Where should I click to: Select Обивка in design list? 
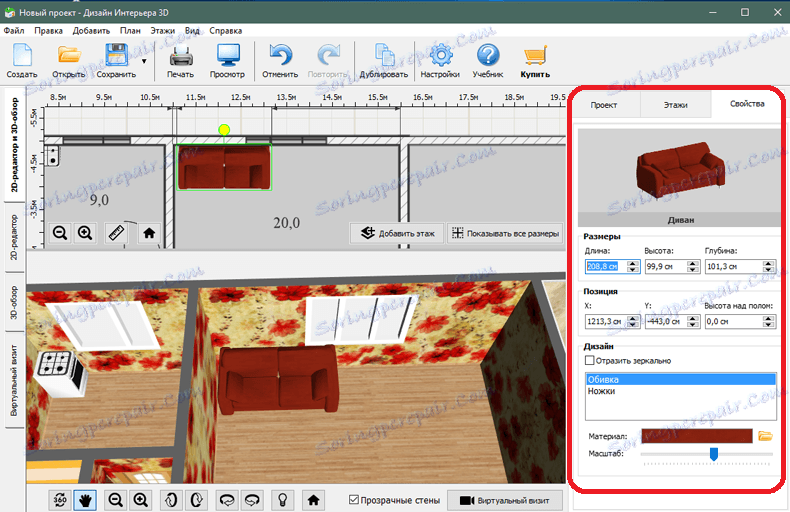681,379
